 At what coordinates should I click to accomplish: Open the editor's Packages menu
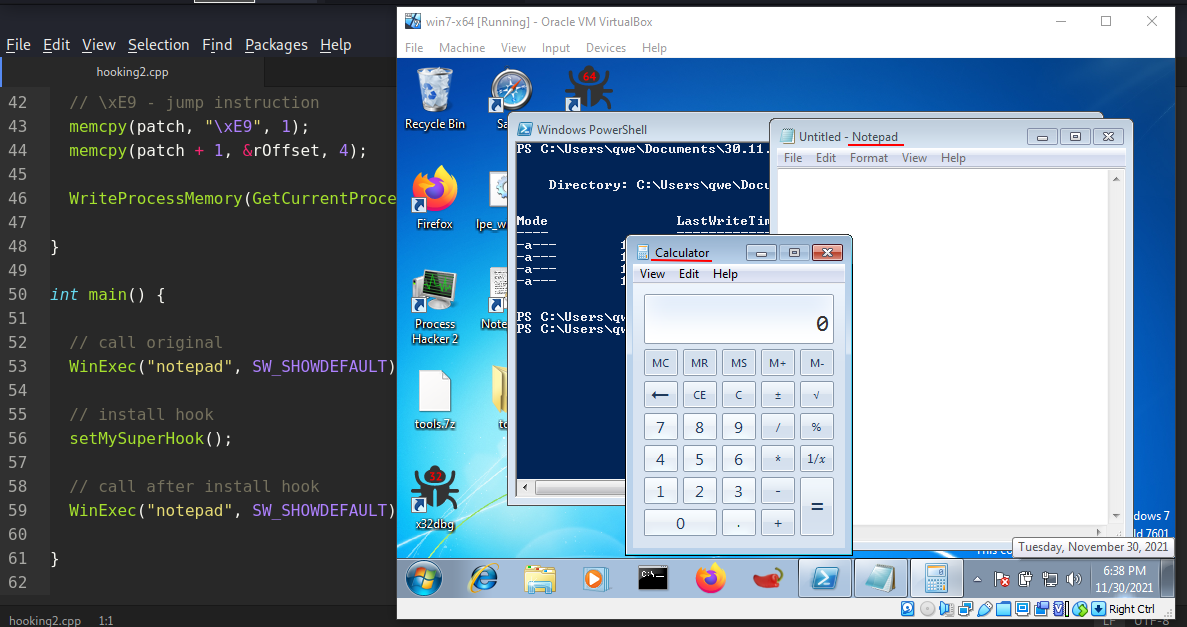pyautogui.click(x=276, y=45)
